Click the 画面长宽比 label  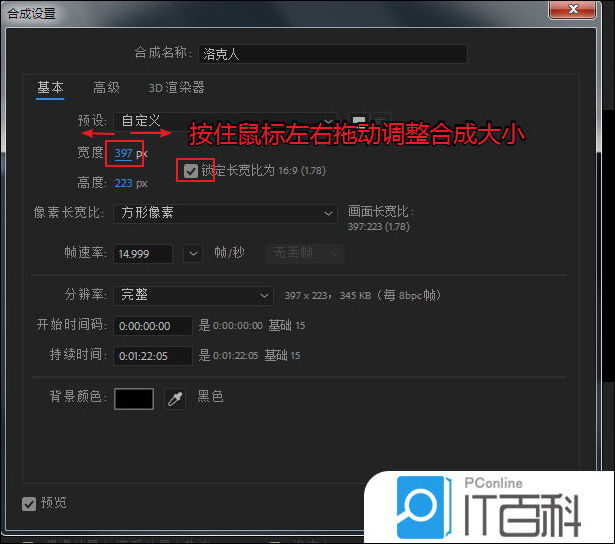[380, 212]
